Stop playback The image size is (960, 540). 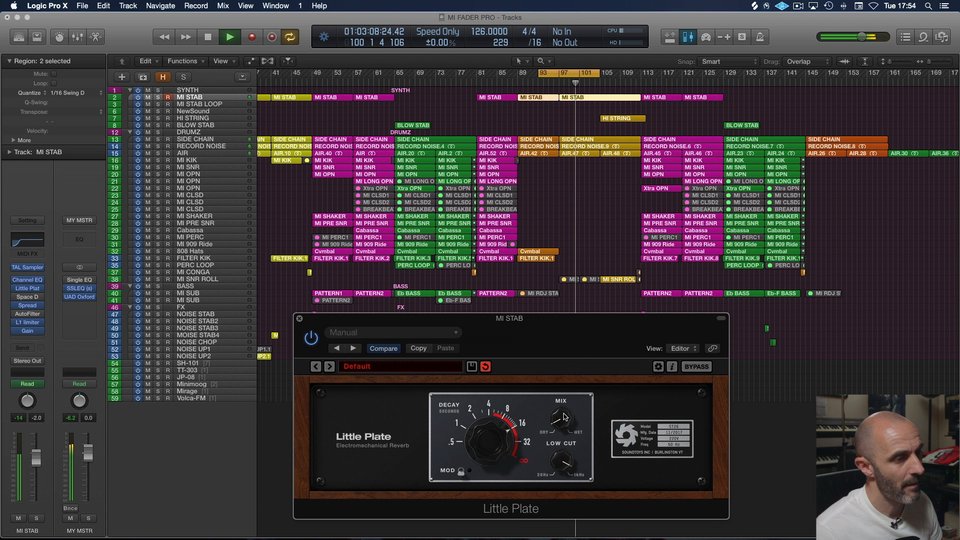(208, 37)
